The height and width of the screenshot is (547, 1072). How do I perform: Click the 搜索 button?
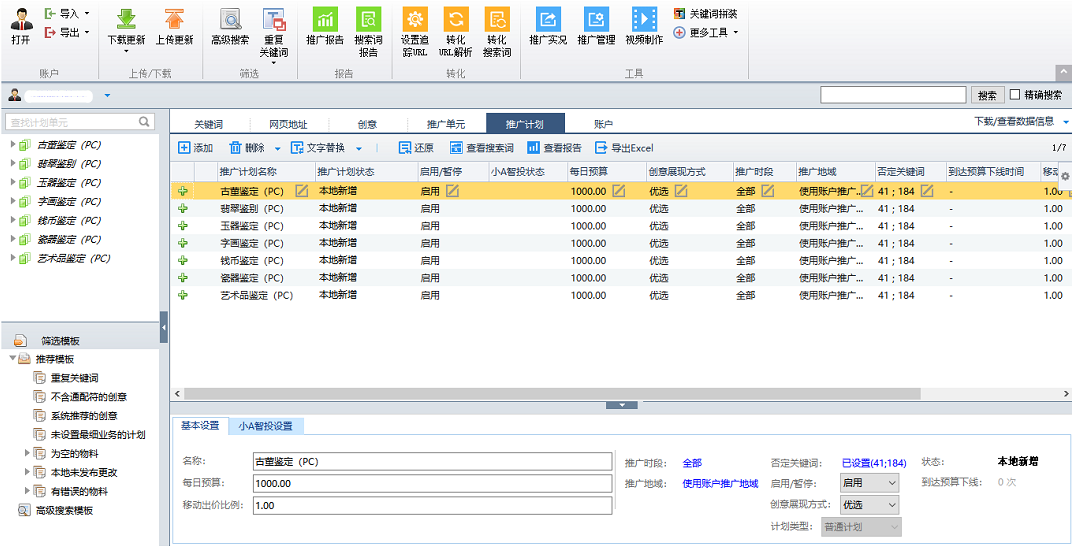987,95
